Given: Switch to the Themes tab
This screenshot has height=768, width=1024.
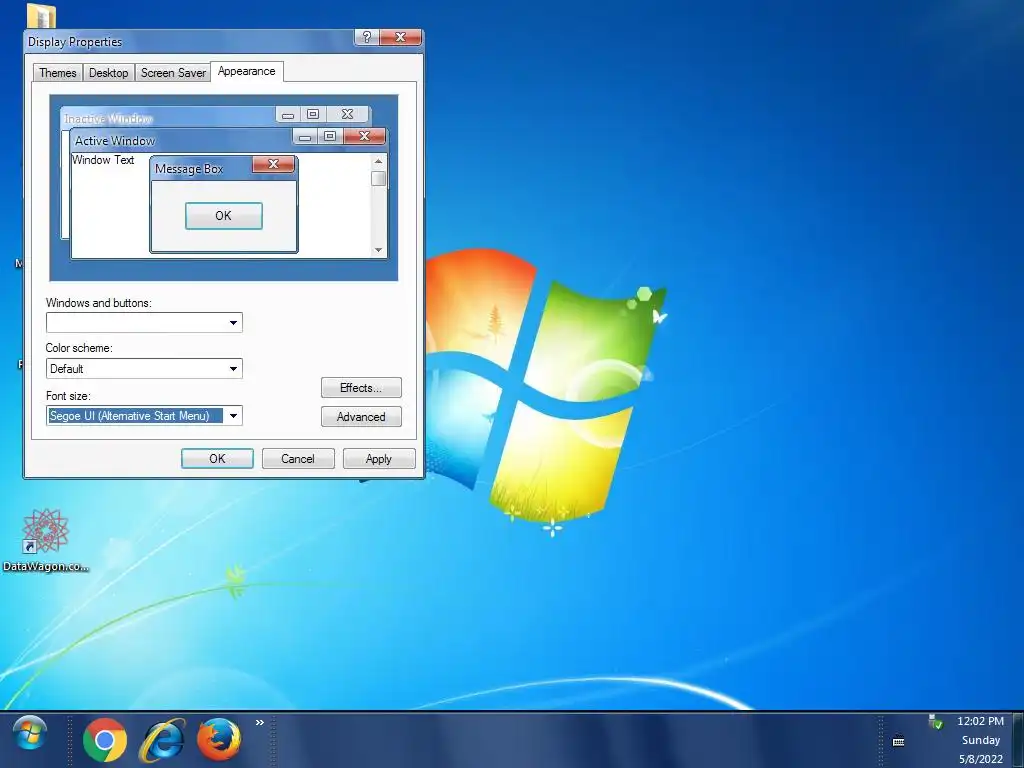Looking at the screenshot, I should [x=57, y=72].
